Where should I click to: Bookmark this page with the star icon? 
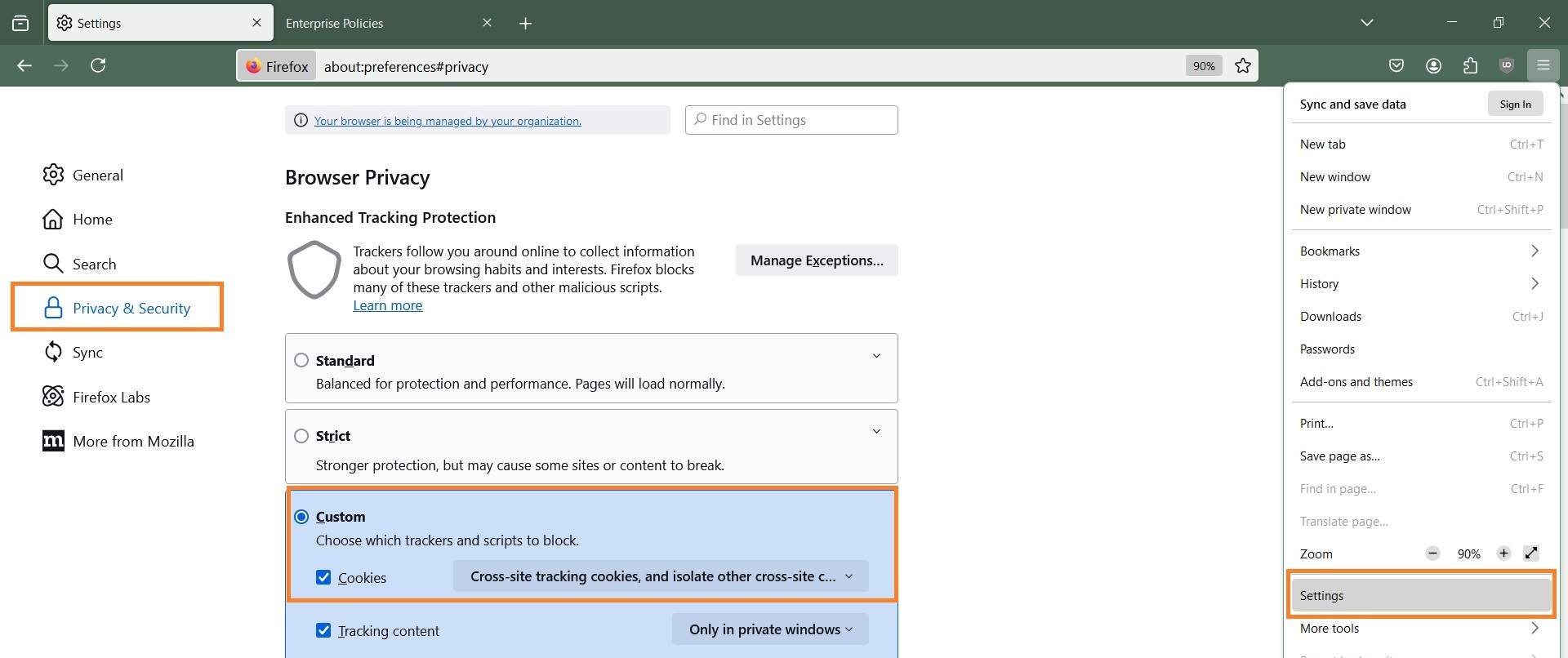(x=1243, y=65)
